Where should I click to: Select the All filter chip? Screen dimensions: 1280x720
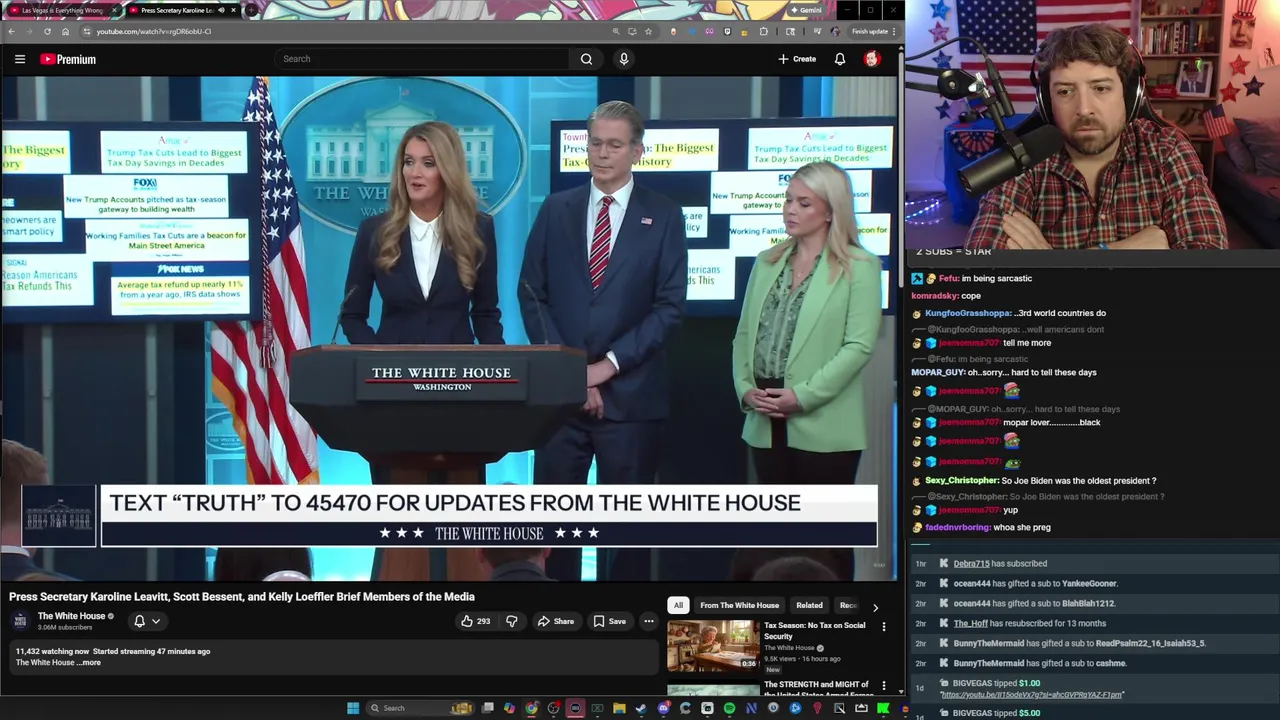678,605
